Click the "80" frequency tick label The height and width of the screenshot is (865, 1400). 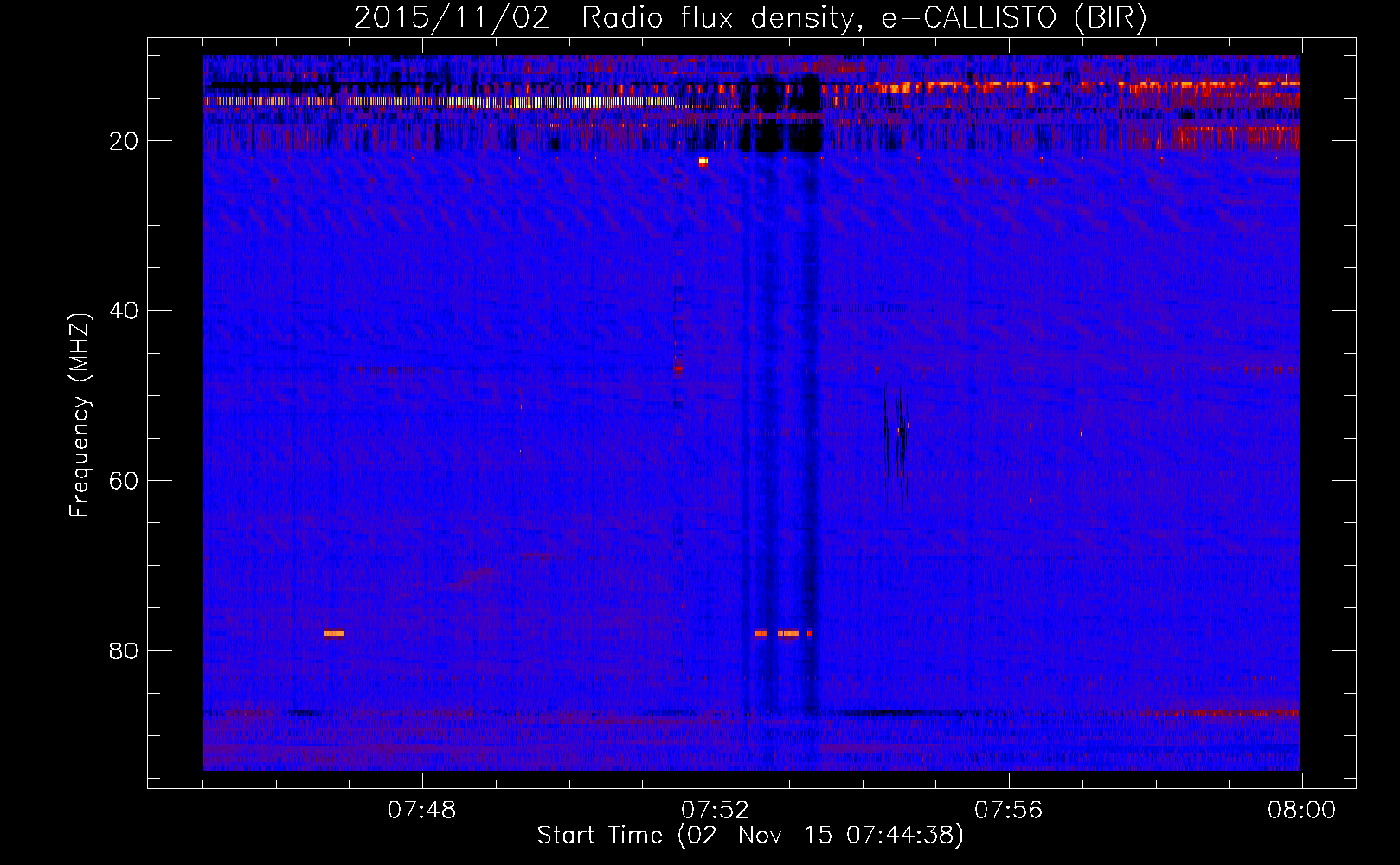click(125, 650)
